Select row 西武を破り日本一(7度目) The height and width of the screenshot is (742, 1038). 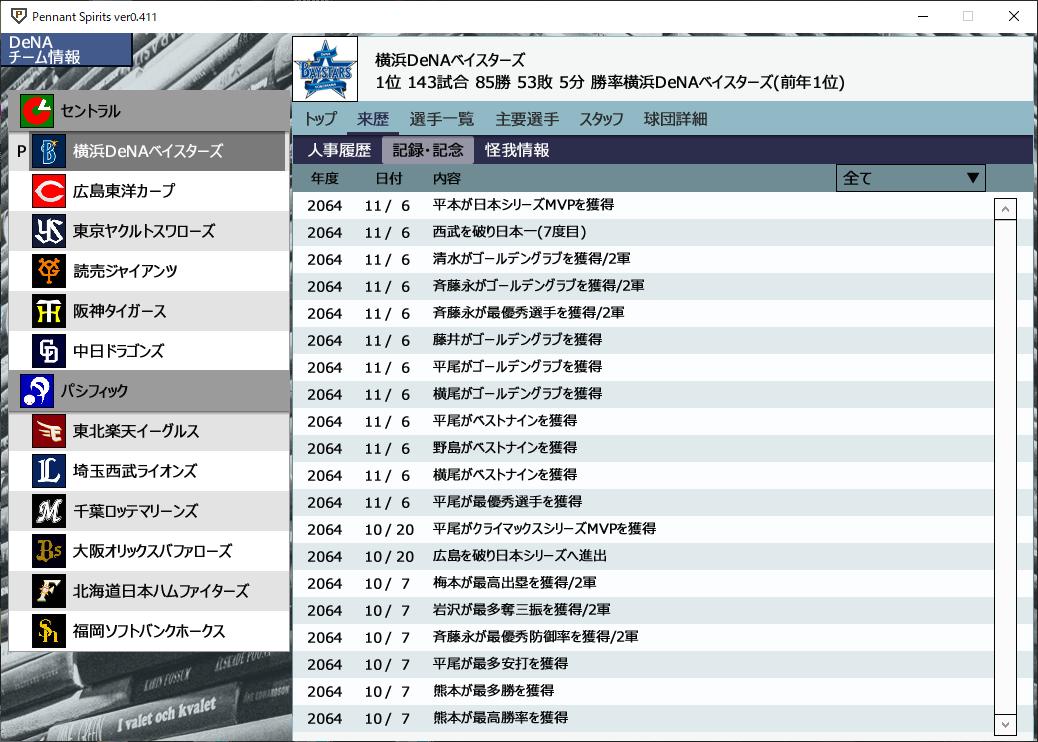[642, 232]
